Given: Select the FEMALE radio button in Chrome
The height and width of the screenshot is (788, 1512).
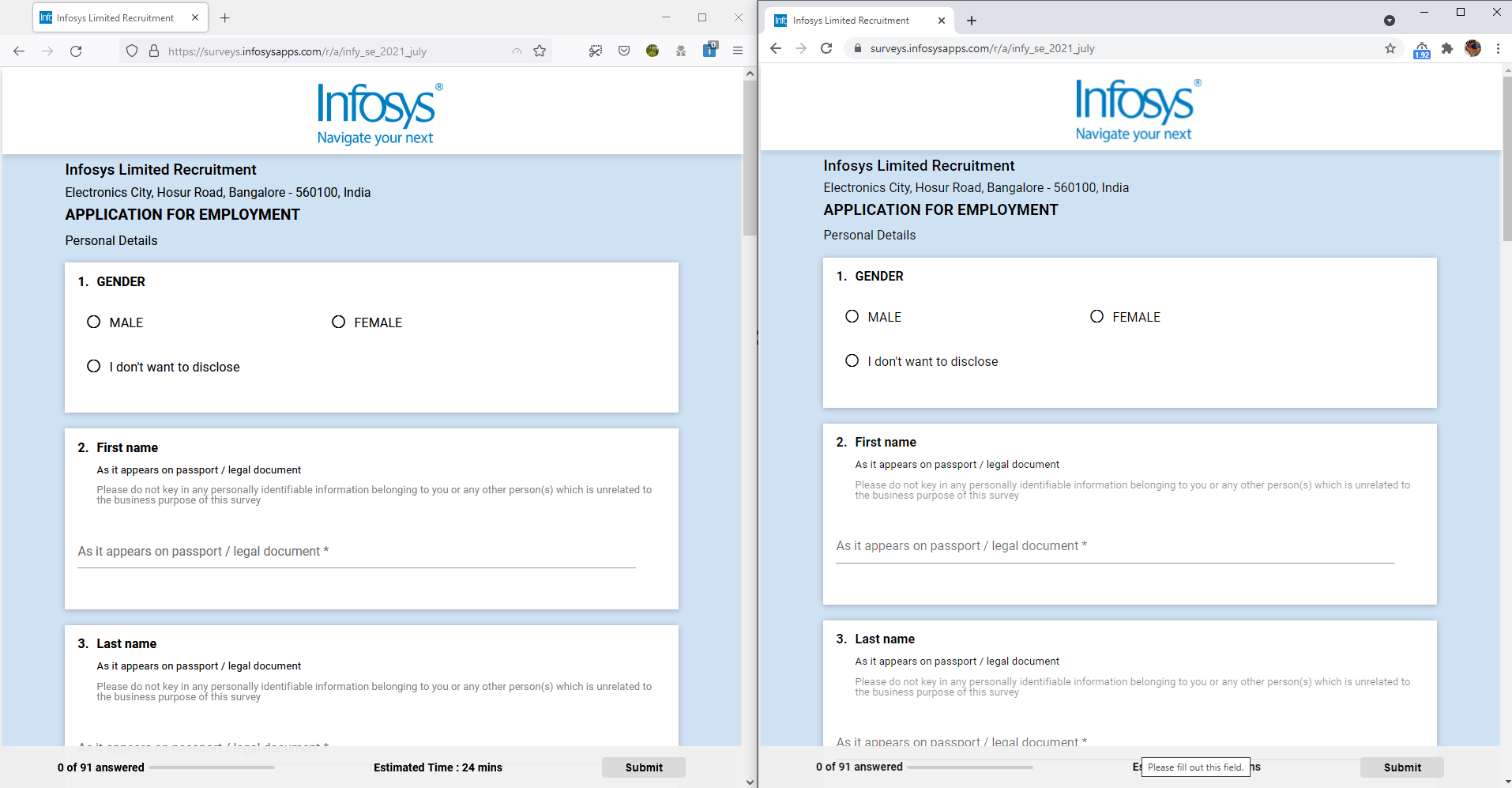Looking at the screenshot, I should pos(1097,315).
